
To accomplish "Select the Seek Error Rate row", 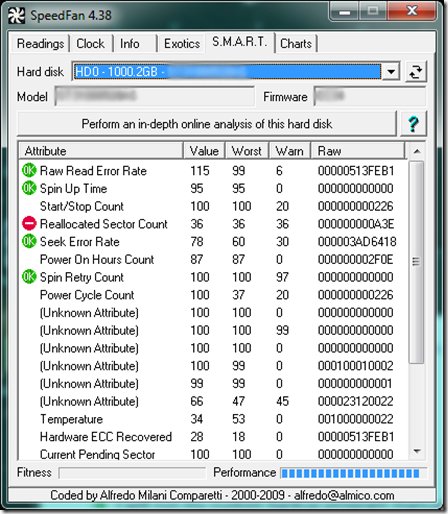I will [x=213, y=241].
